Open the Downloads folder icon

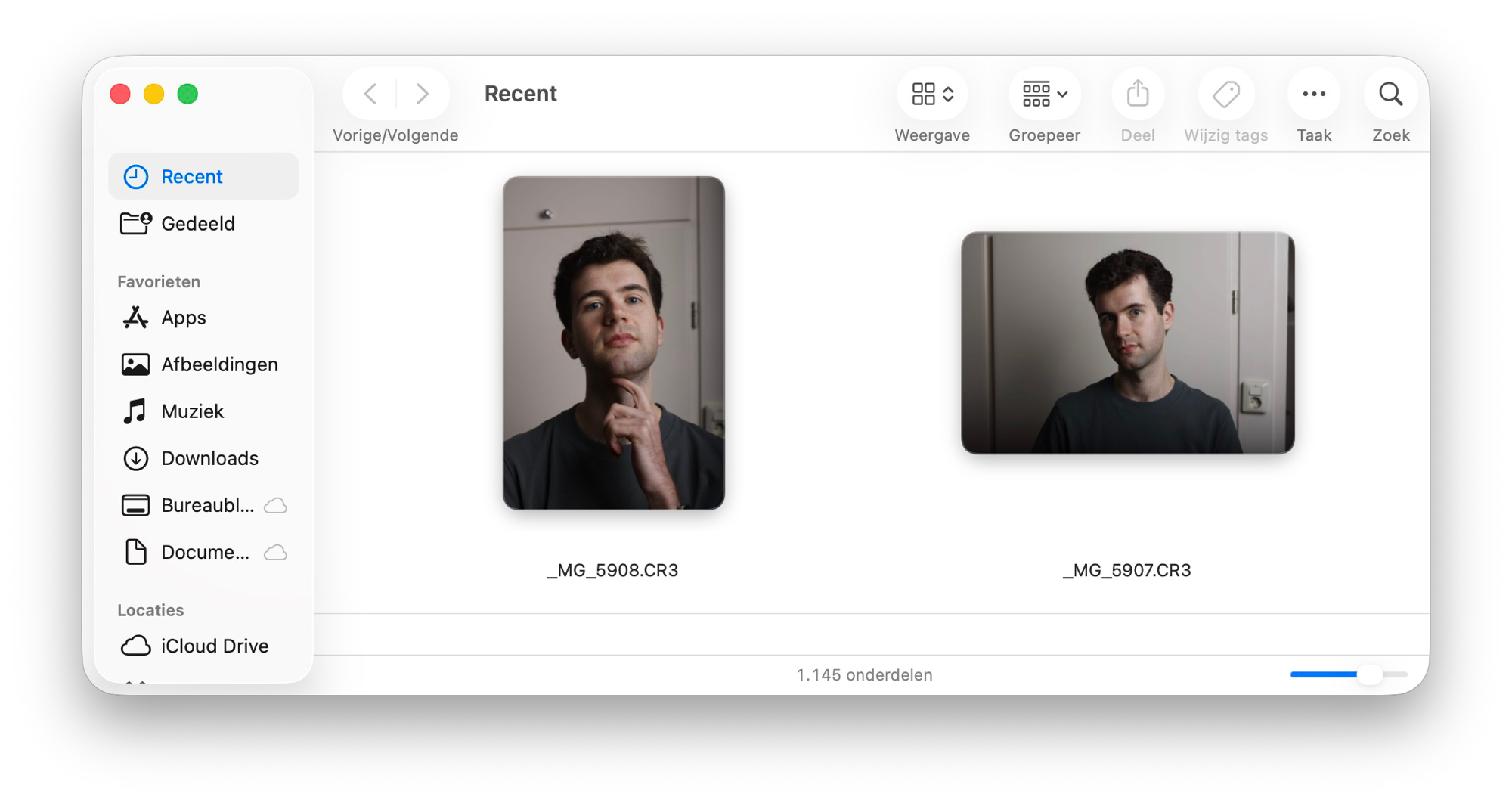135,458
